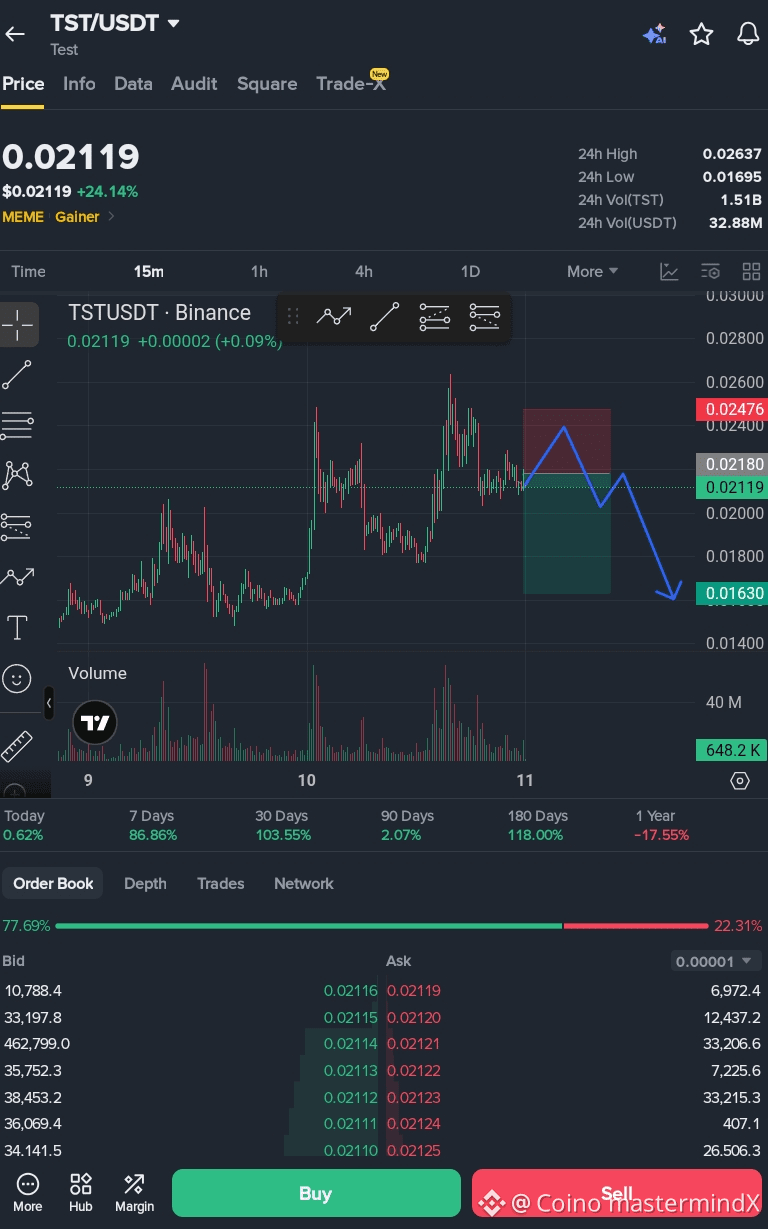768x1229 pixels.
Task: Select short position tool in floating toolbar
Action: click(x=484, y=317)
